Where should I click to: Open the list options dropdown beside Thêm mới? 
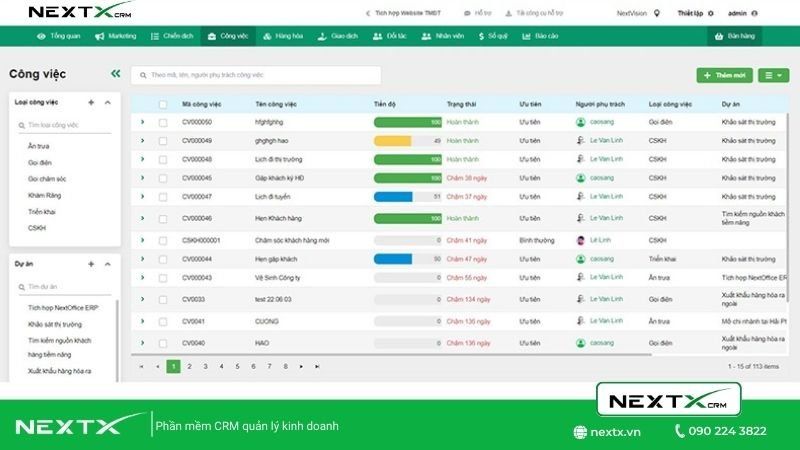point(773,76)
